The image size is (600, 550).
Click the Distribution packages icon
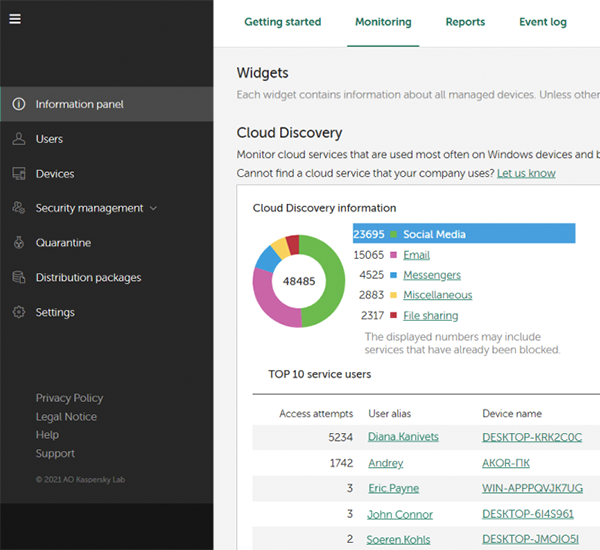pos(19,277)
